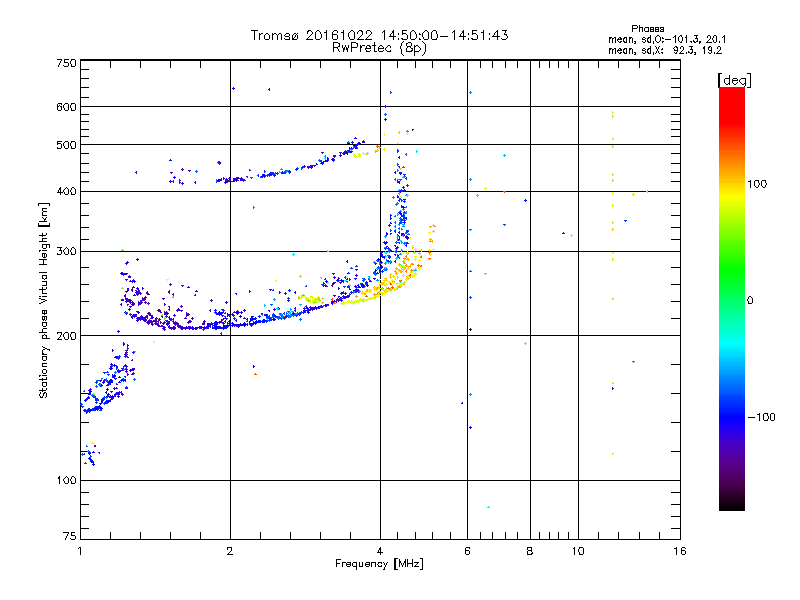
Task: Click the colorbar tick label "-100"
Action: [761, 417]
